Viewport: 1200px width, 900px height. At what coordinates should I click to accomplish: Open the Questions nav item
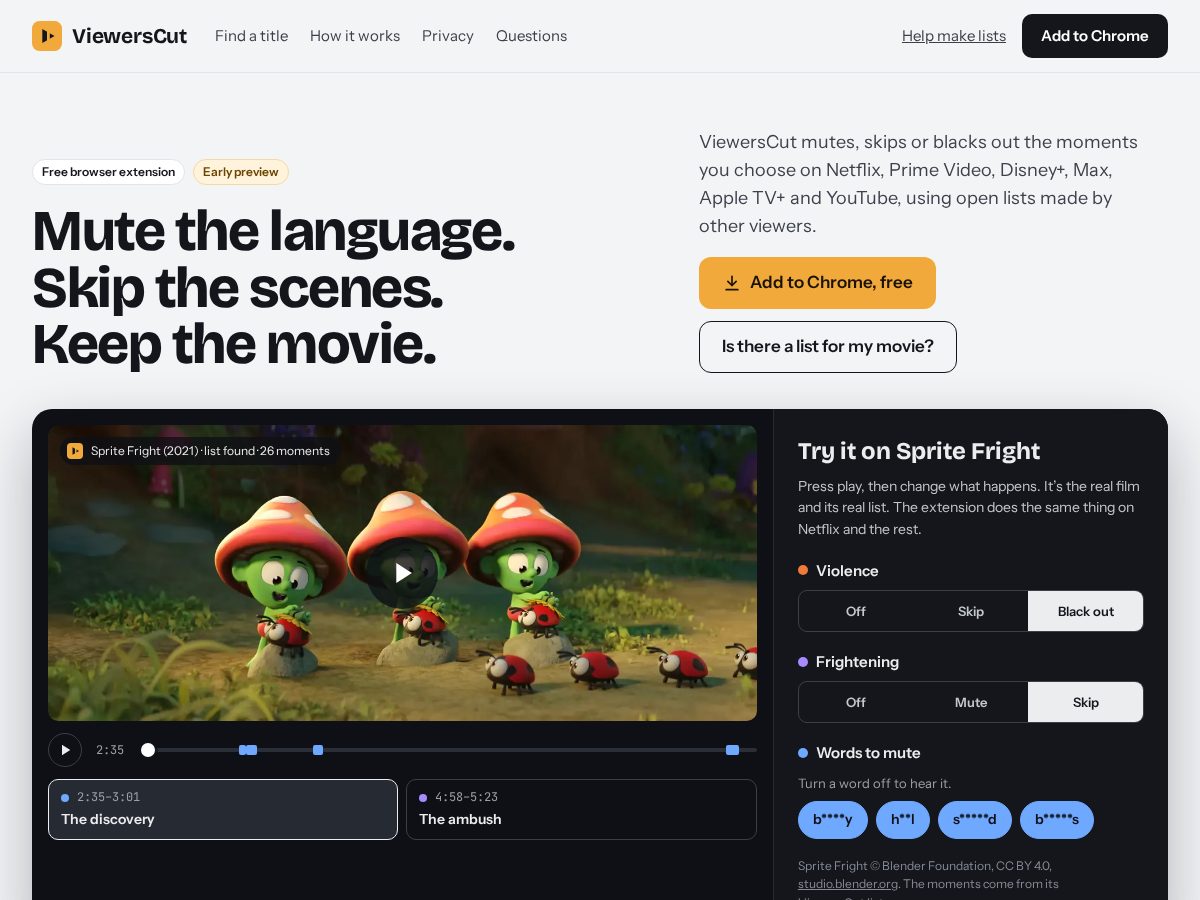point(531,36)
